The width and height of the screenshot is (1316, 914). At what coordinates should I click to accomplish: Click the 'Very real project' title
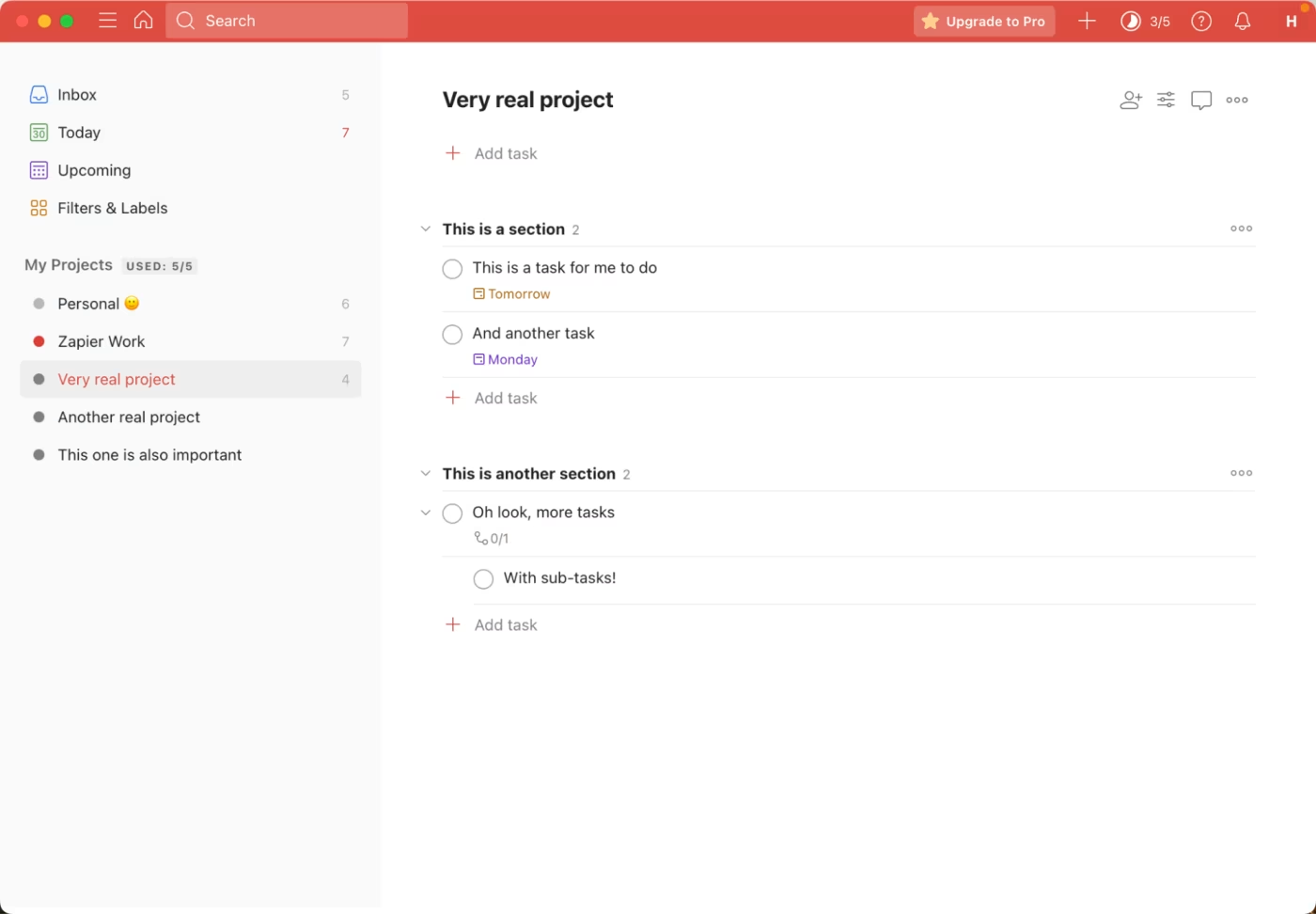[x=527, y=100]
